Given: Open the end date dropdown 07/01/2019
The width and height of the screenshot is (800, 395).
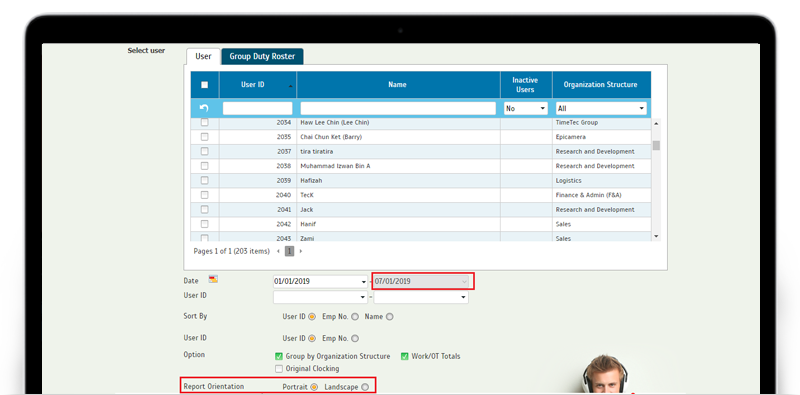Looking at the screenshot, I should [463, 281].
